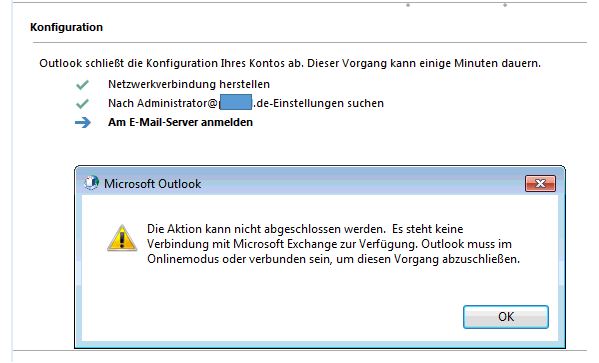Click the horizontal line under Konfiguration
The height and width of the screenshot is (363, 599).
(x=309, y=42)
